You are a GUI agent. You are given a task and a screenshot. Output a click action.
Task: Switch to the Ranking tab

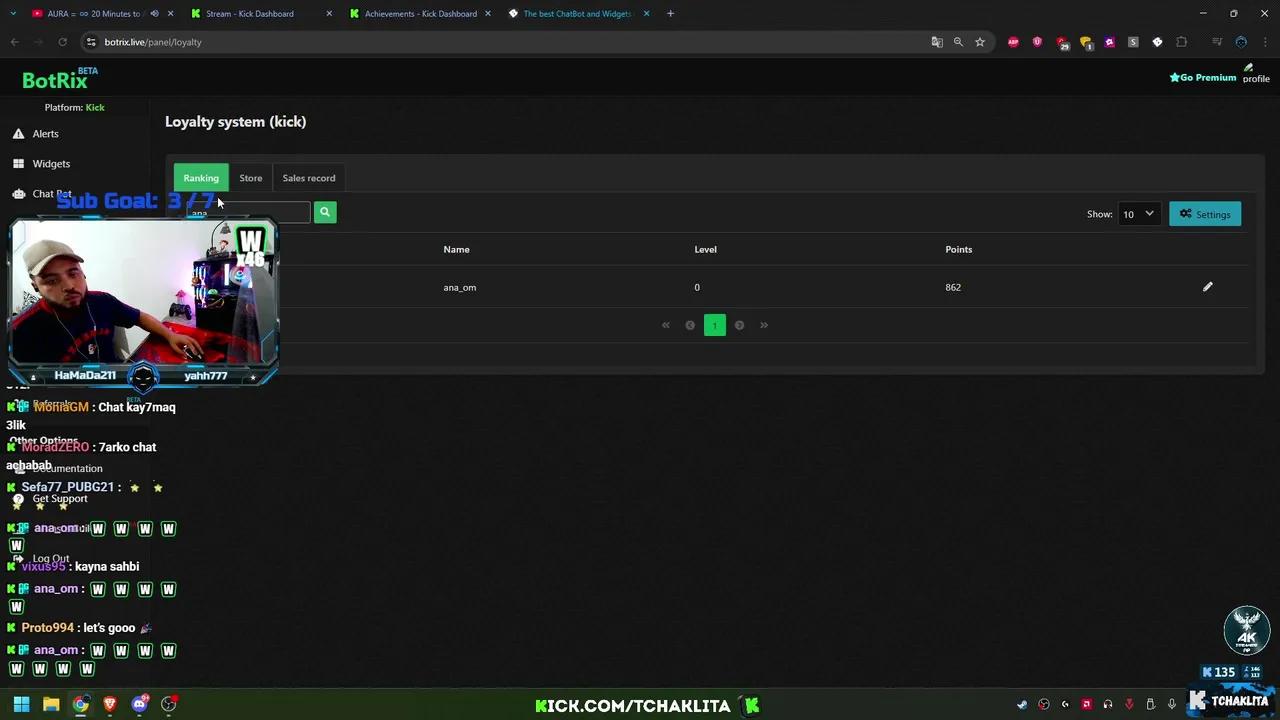click(201, 178)
